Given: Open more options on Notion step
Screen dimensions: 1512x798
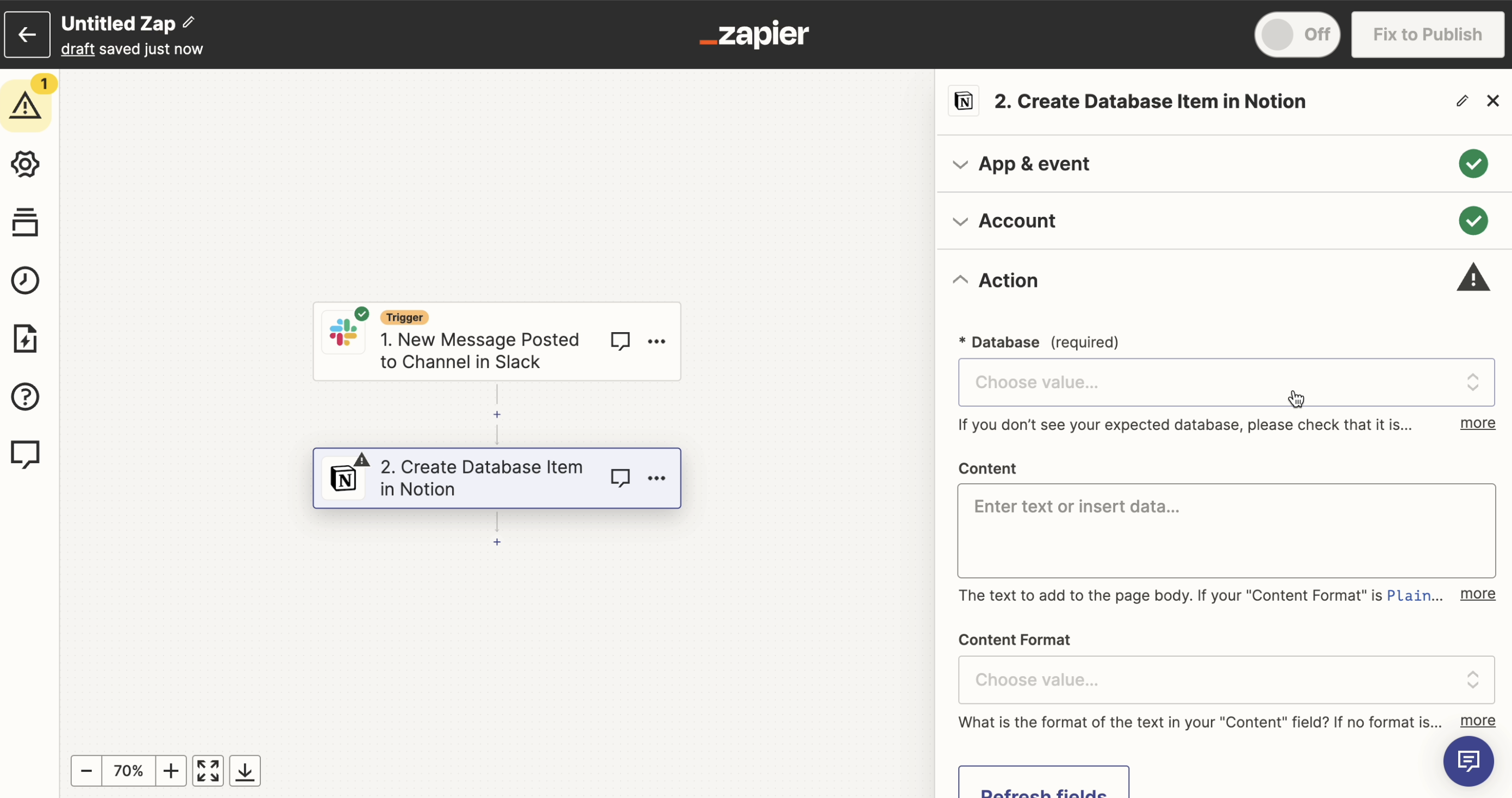Looking at the screenshot, I should [656, 478].
